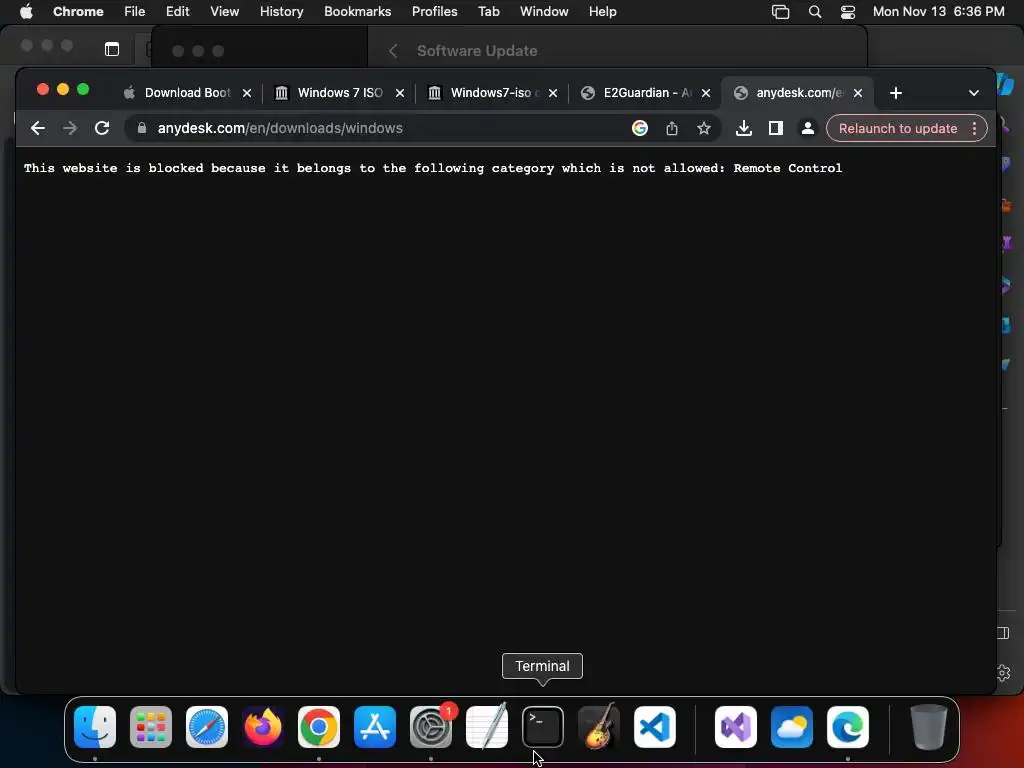Viewport: 1024px width, 768px height.
Task: Launch Firefox from the Dock
Action: click(x=263, y=727)
